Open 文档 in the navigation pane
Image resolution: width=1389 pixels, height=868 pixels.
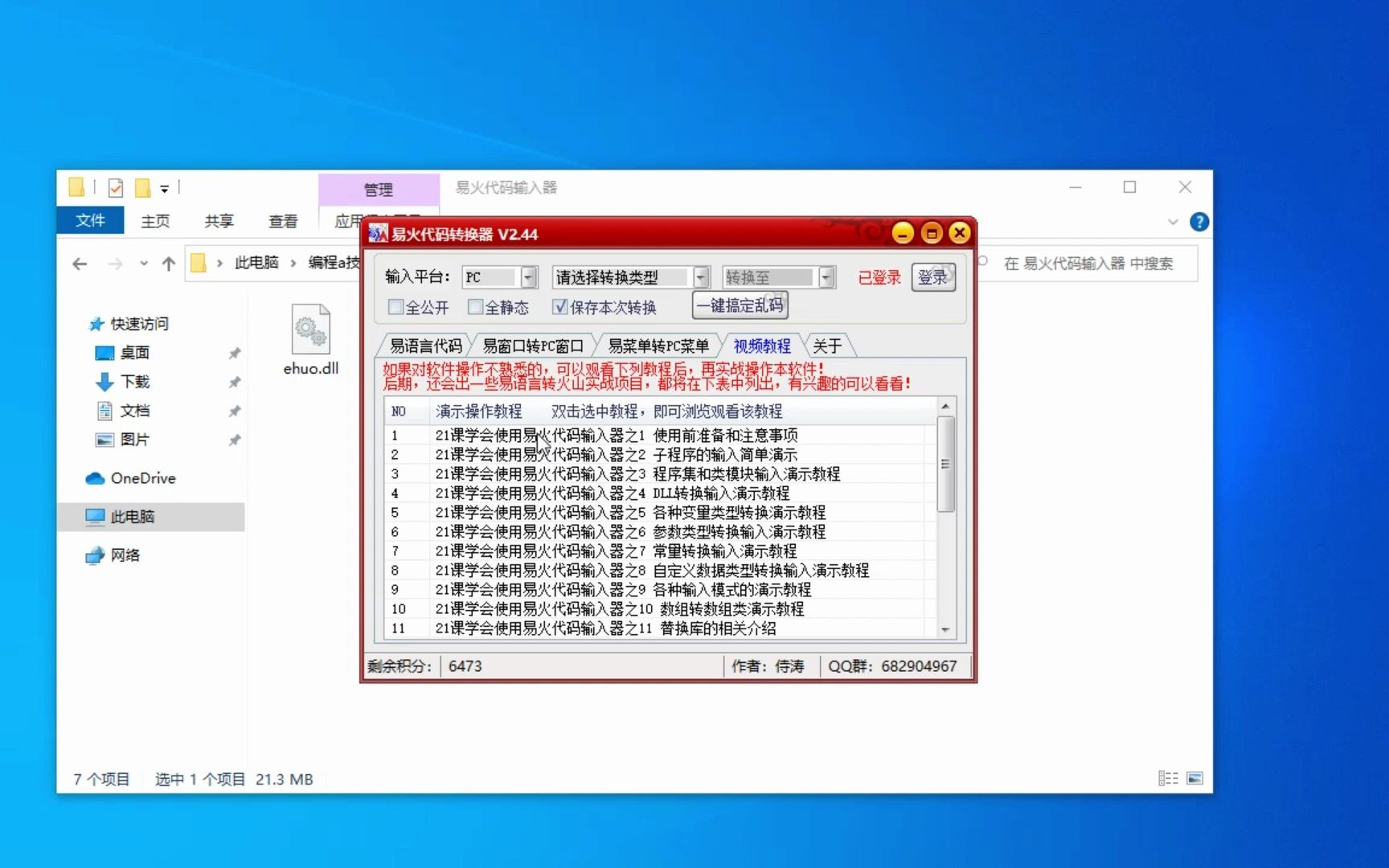click(134, 411)
